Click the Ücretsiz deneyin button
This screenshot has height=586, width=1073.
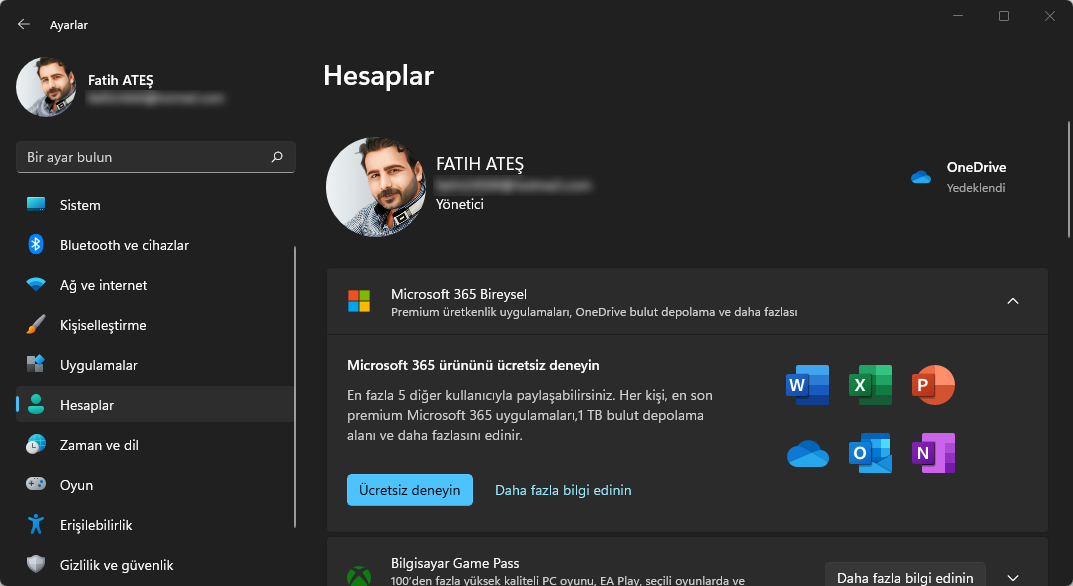coord(409,490)
